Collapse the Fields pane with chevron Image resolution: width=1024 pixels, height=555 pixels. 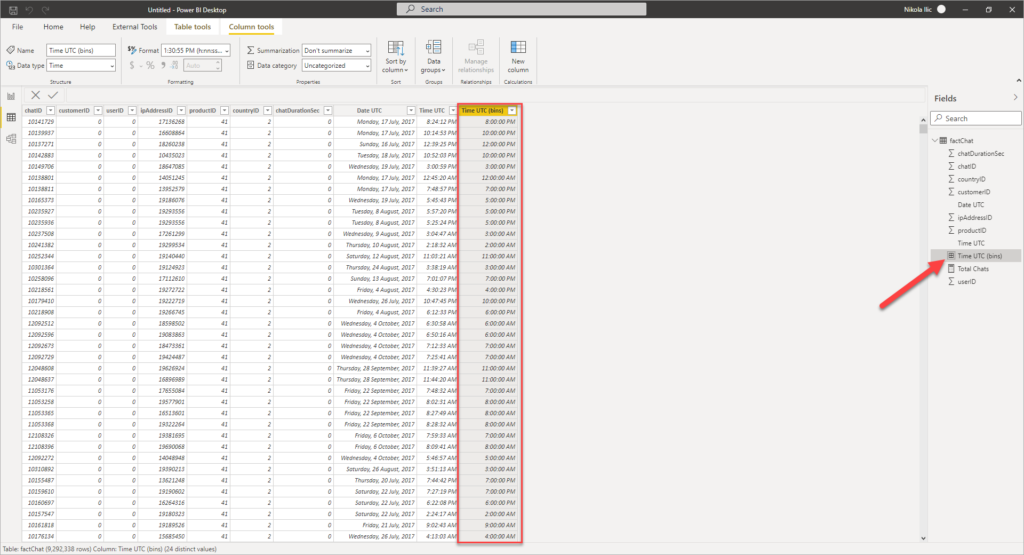tap(1016, 98)
